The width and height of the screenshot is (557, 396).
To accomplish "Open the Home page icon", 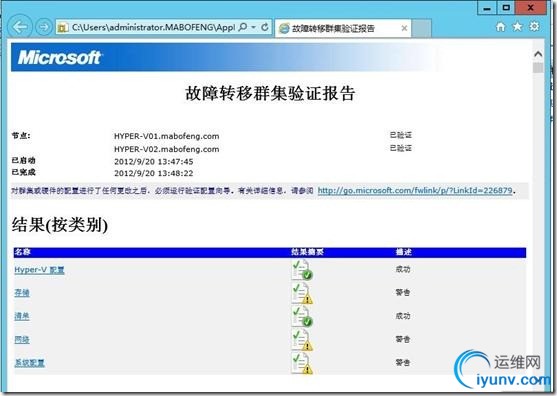I will click(x=501, y=27).
